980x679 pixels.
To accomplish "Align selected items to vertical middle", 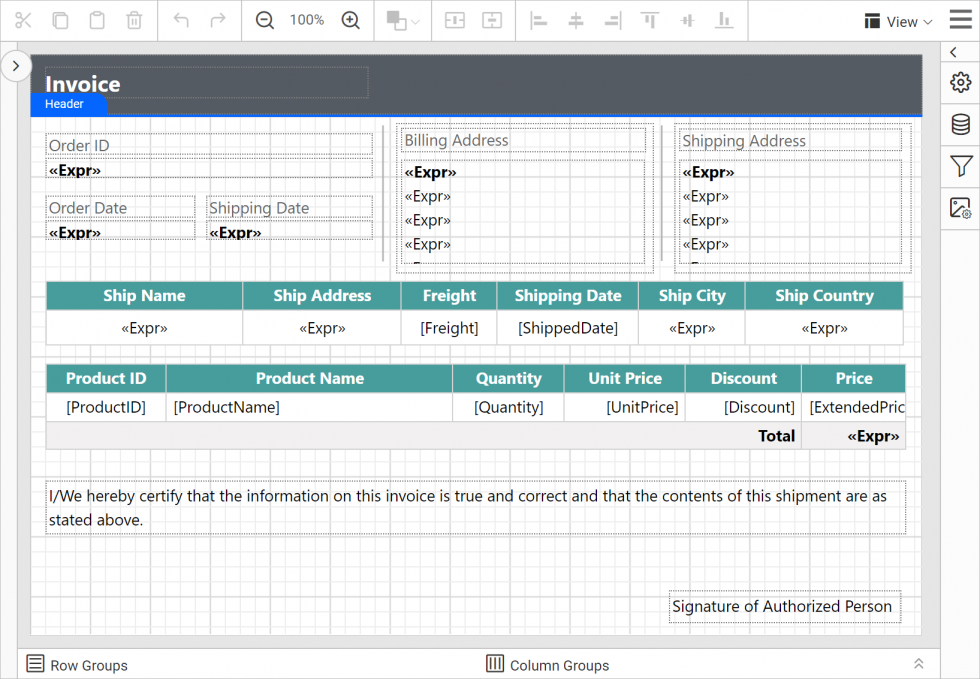I will click(688, 21).
